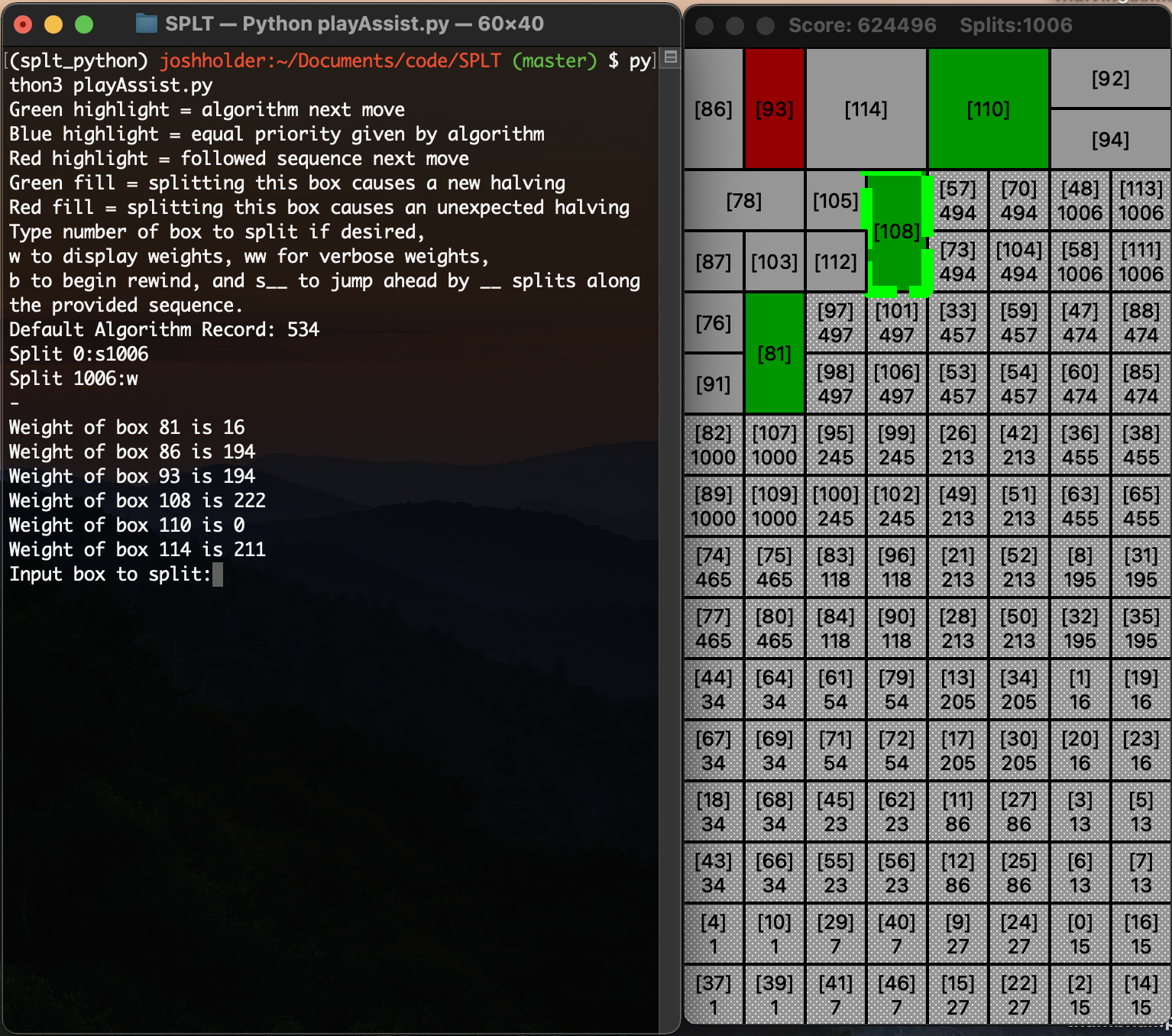
Task: Click box [105] in the game grid
Action: click(836, 200)
